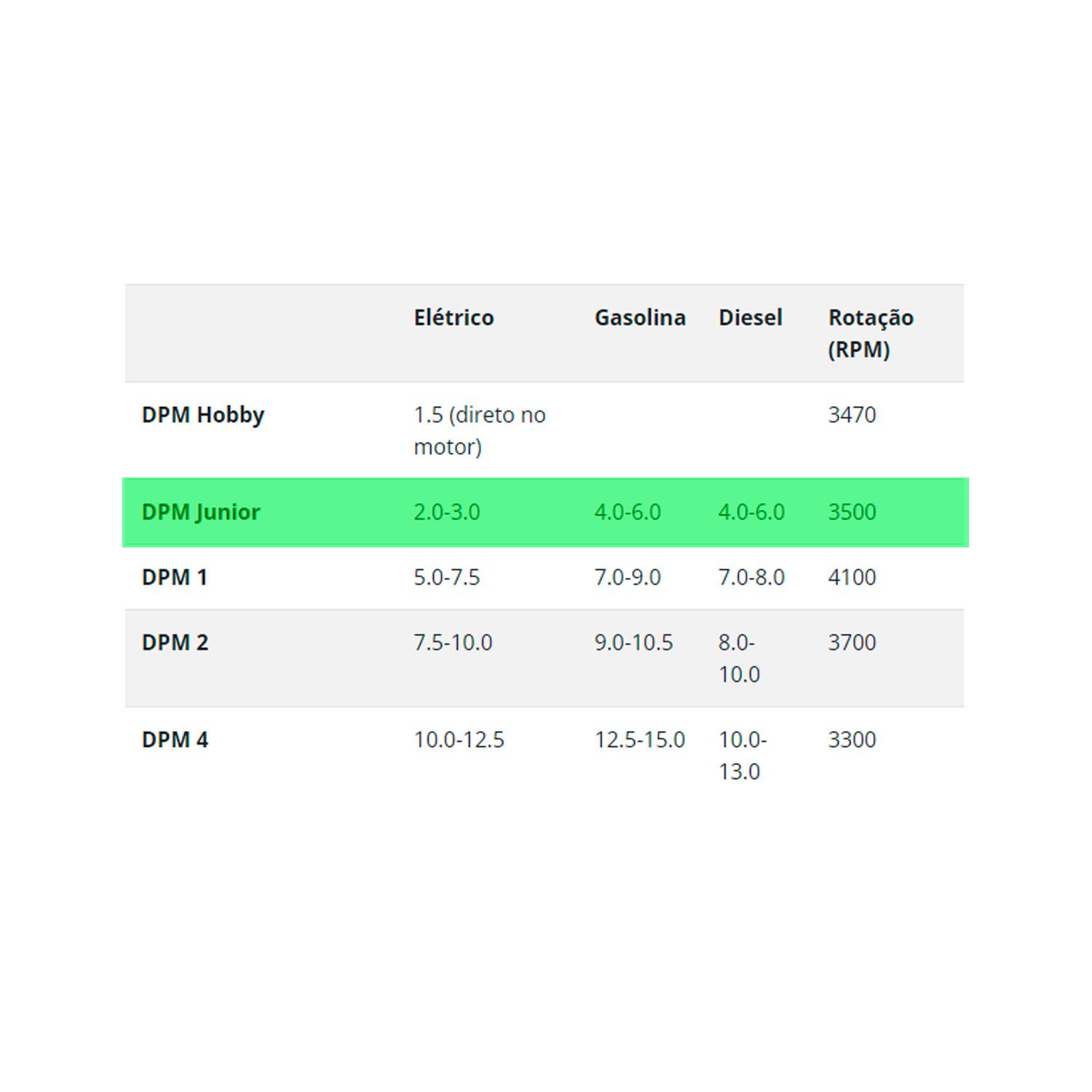Select the highlighted DPM Junior row label
1092x1092 pixels.
201,512
